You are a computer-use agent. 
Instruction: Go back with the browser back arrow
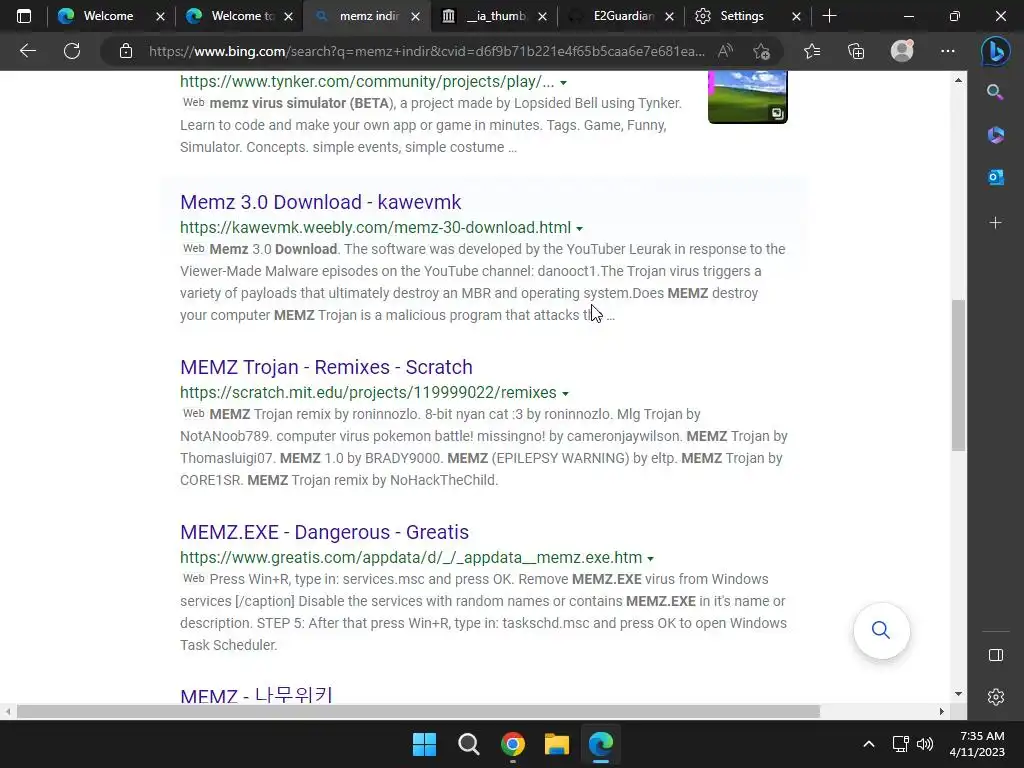coord(27,51)
